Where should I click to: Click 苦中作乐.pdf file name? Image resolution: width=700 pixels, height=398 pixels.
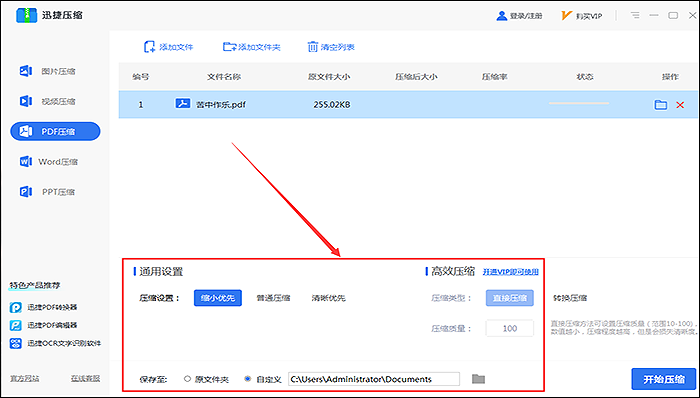click(221, 105)
